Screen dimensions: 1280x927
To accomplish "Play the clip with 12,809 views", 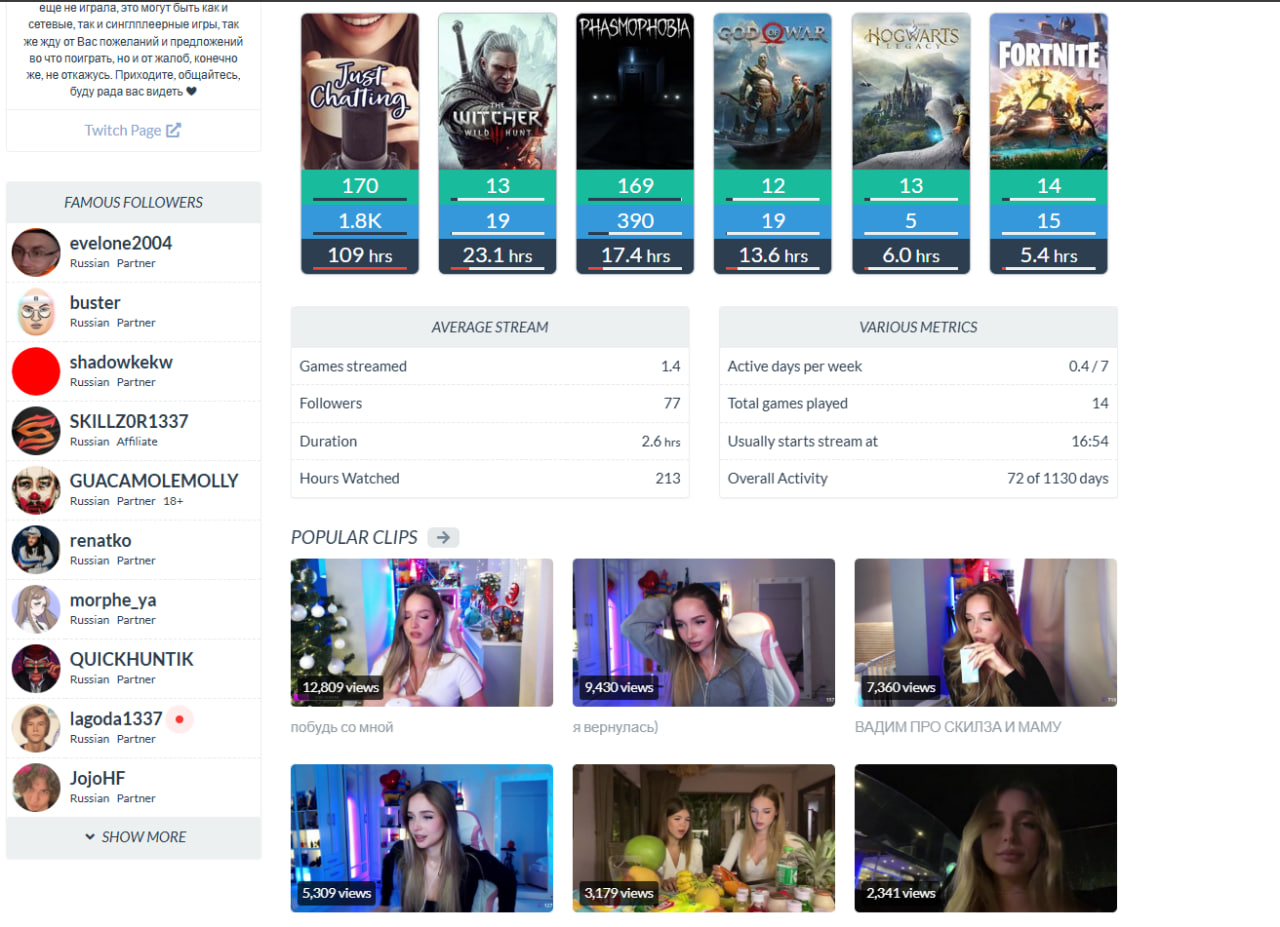I will coord(422,633).
